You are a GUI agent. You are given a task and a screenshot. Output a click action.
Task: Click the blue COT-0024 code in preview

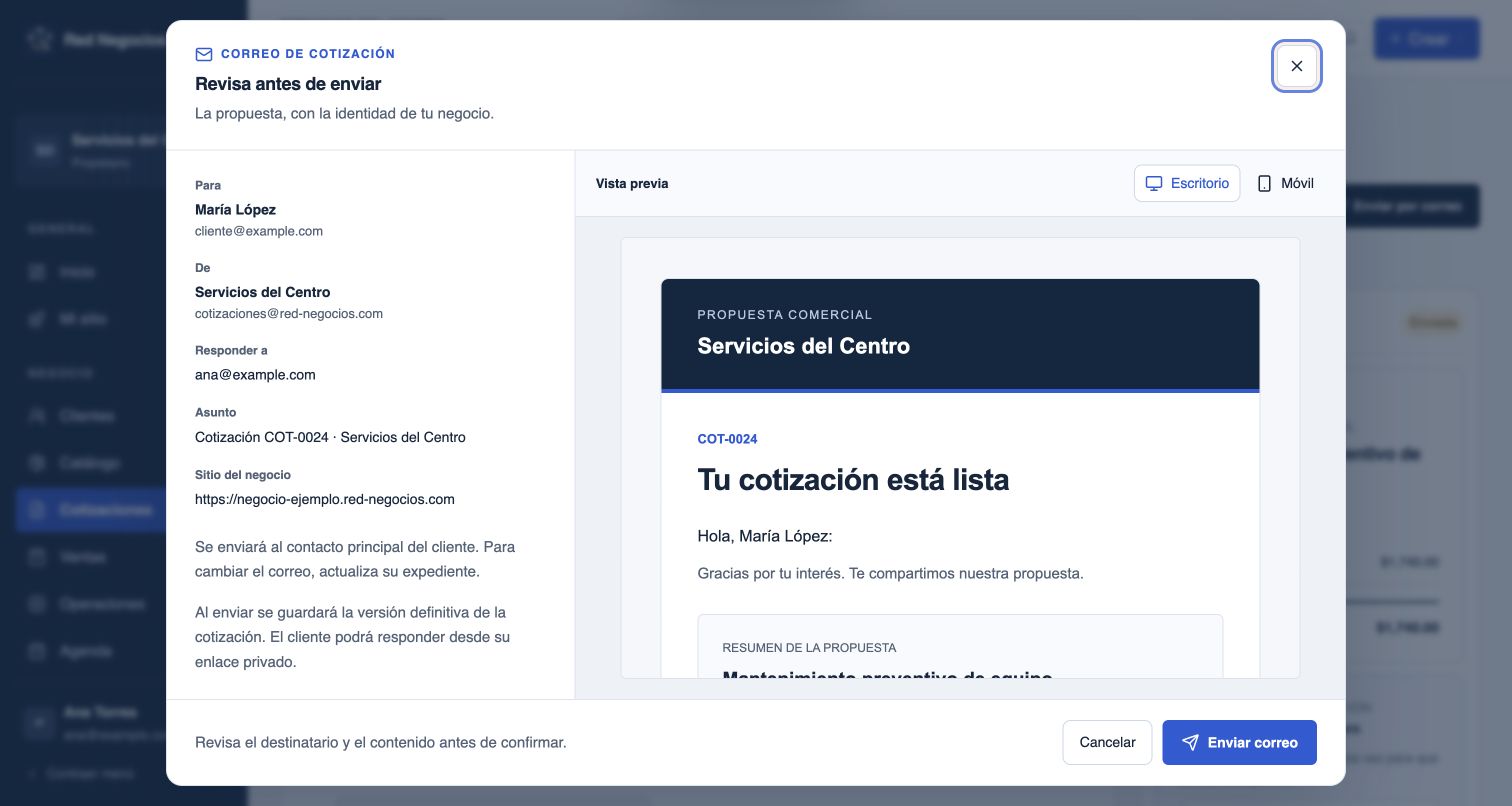[x=727, y=439]
